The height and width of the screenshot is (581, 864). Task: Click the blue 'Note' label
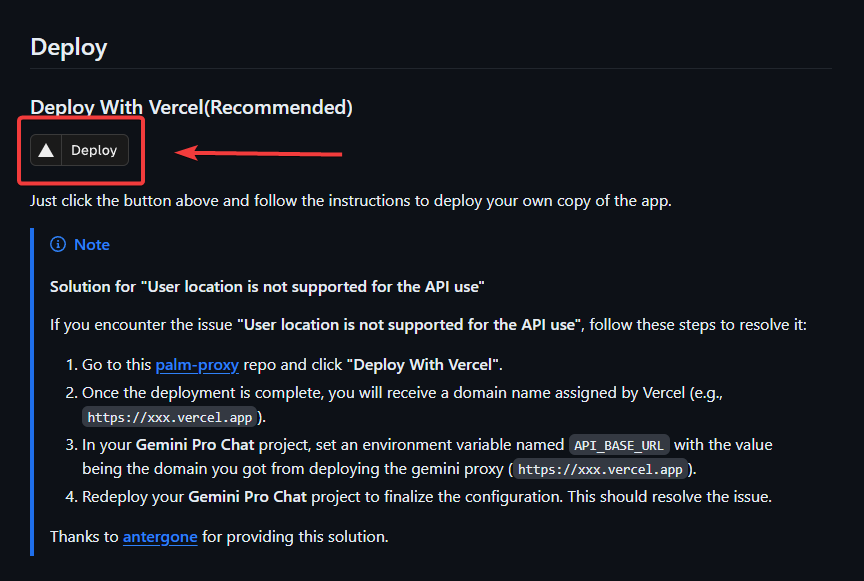92,245
